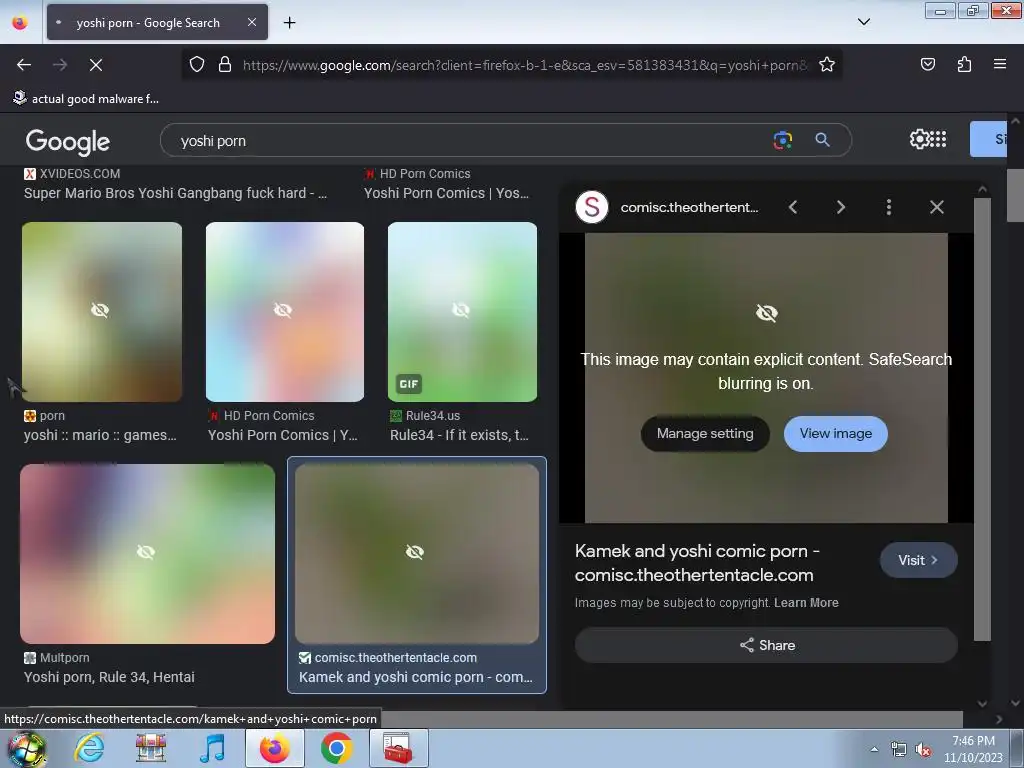Open Google quick settings gear
Screen dimensions: 1024x768
click(x=919, y=139)
